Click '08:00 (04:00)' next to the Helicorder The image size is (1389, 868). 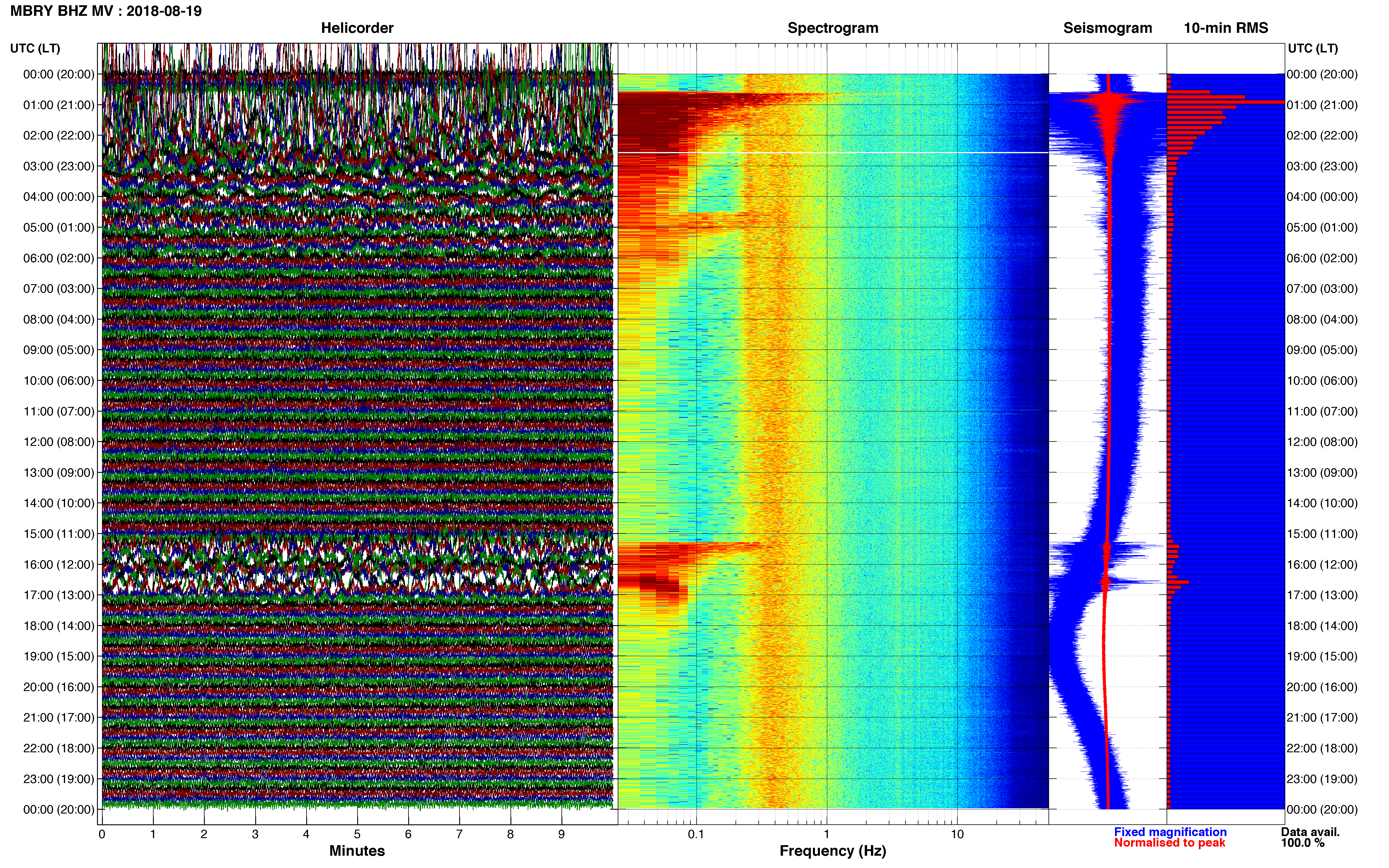tap(59, 319)
